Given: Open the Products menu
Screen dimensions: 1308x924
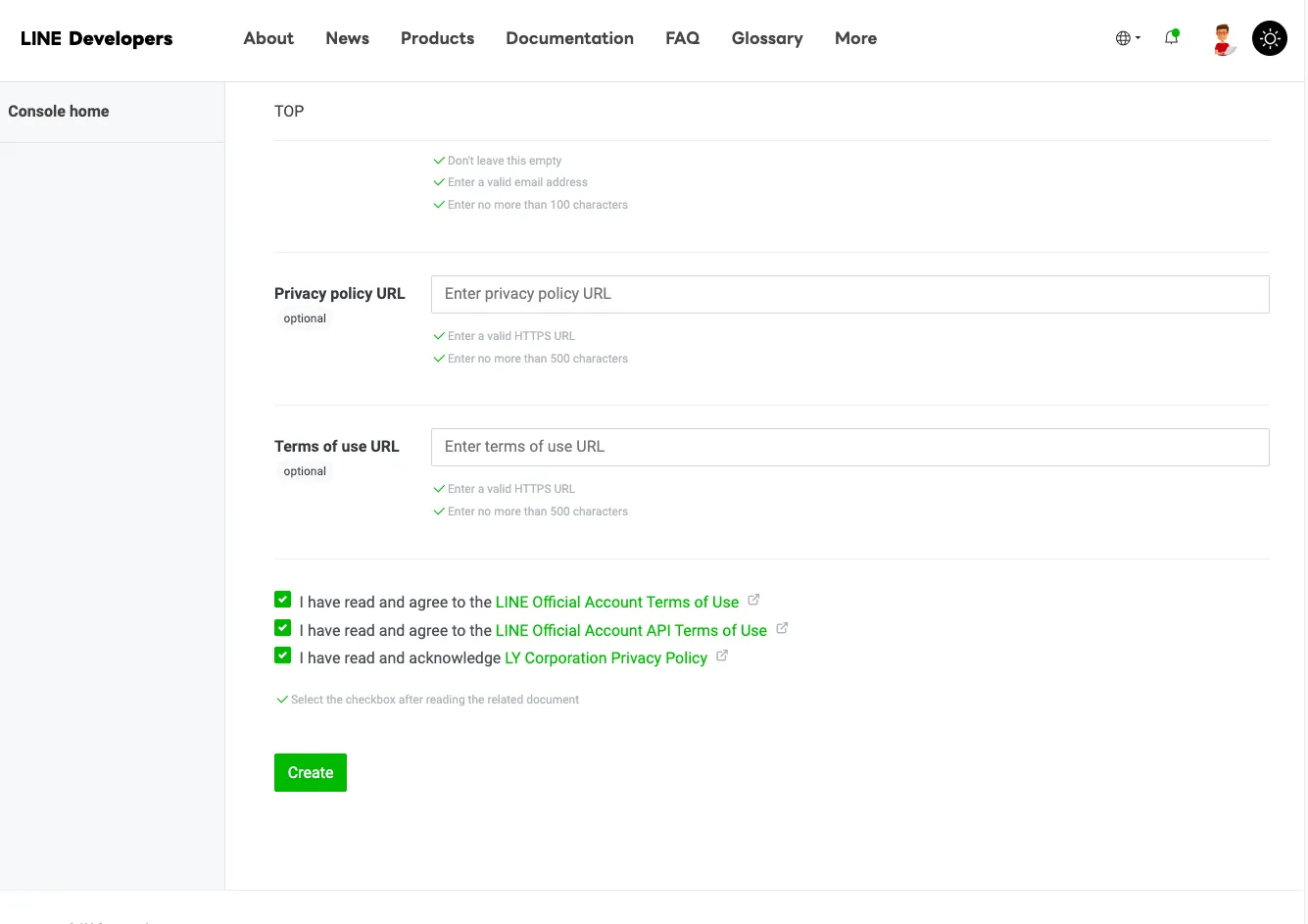Looking at the screenshot, I should (437, 38).
